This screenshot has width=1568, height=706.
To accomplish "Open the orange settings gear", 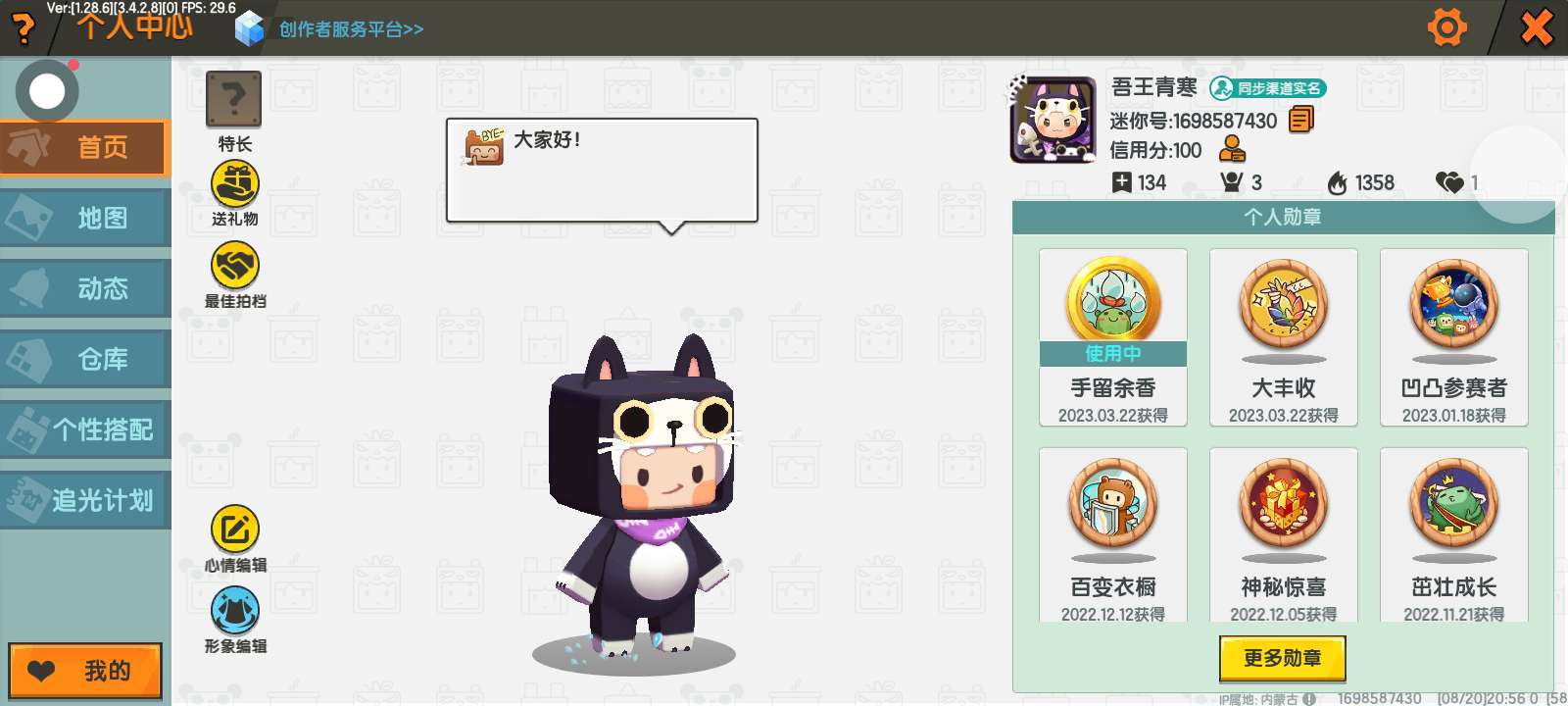I will coord(1447,27).
